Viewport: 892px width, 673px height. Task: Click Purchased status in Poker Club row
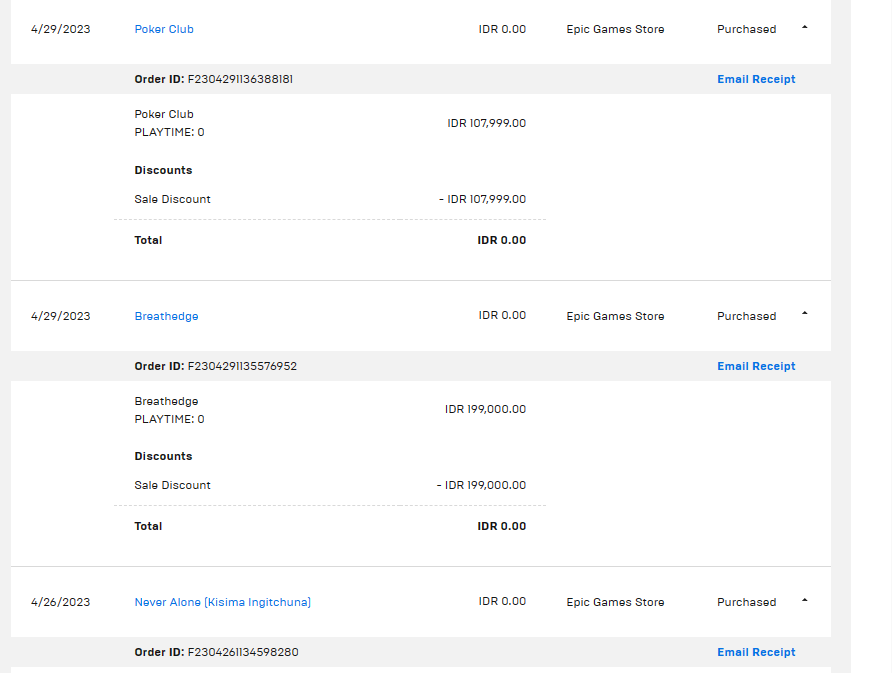746,29
